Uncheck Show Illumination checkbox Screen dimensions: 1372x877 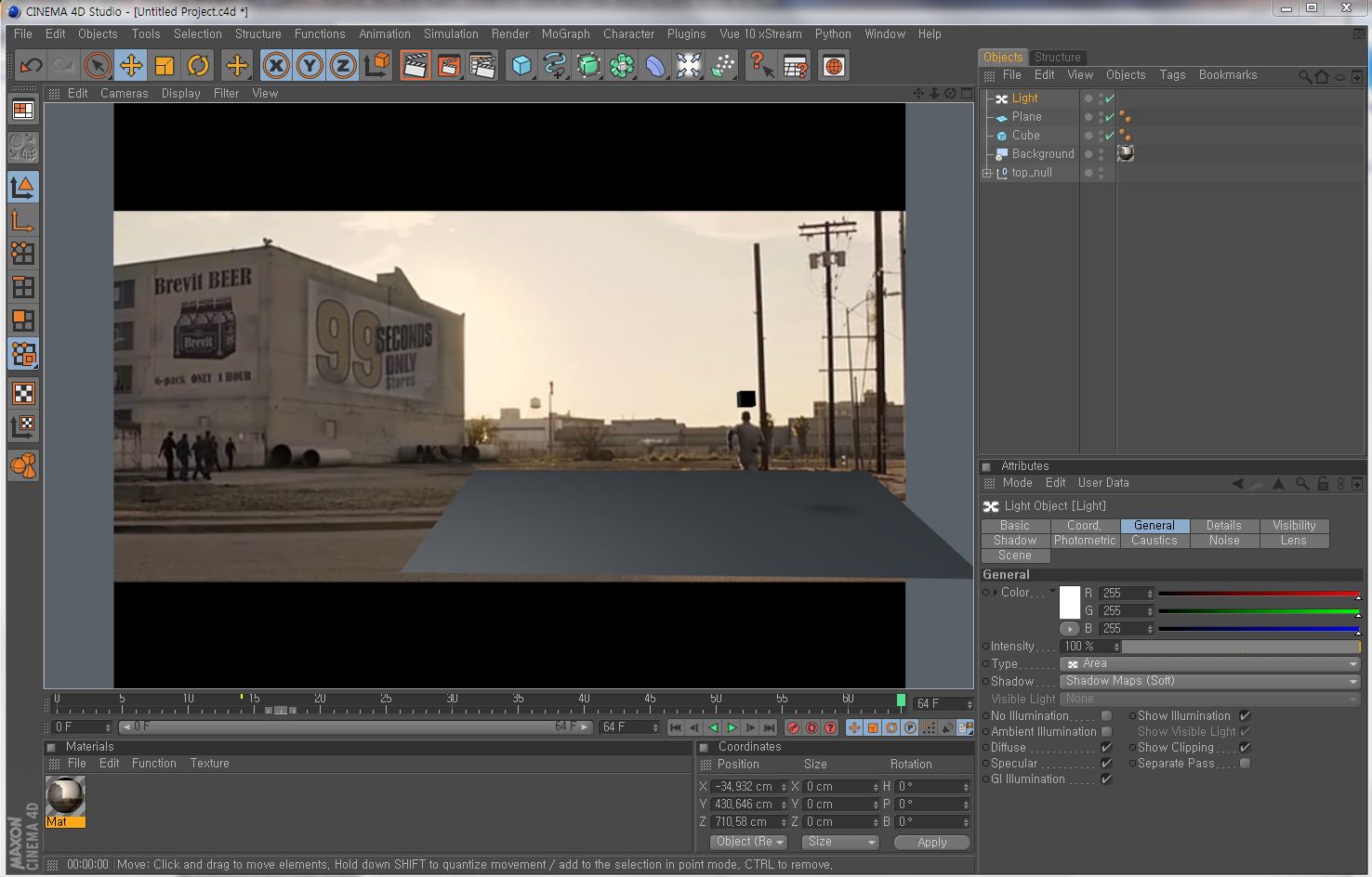coord(1245,716)
